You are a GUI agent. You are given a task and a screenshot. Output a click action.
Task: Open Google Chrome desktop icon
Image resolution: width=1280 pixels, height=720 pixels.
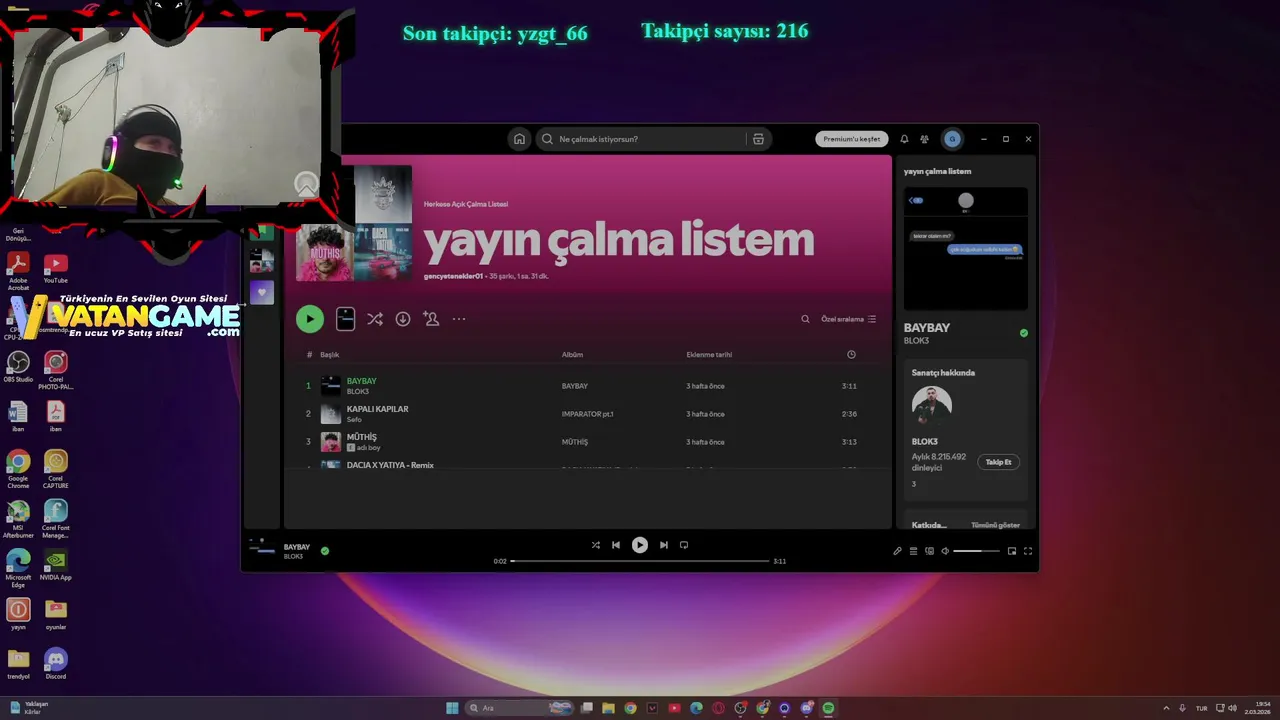pos(18,469)
